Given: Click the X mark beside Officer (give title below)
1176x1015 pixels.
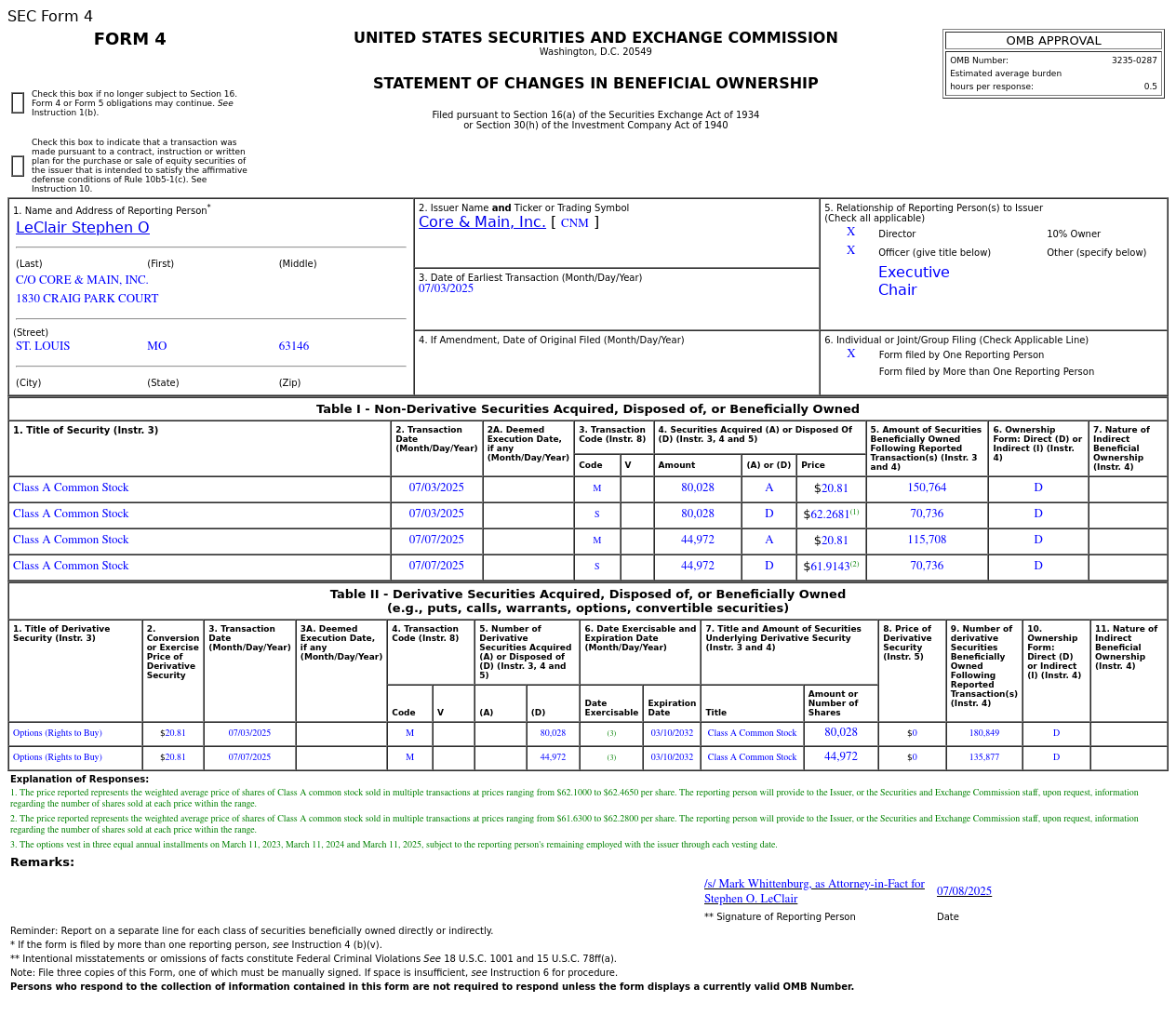Looking at the screenshot, I should 850,251.
